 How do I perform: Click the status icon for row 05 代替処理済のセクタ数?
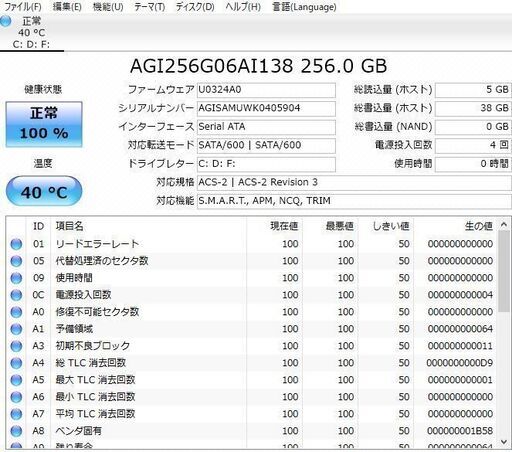[x=16, y=261]
